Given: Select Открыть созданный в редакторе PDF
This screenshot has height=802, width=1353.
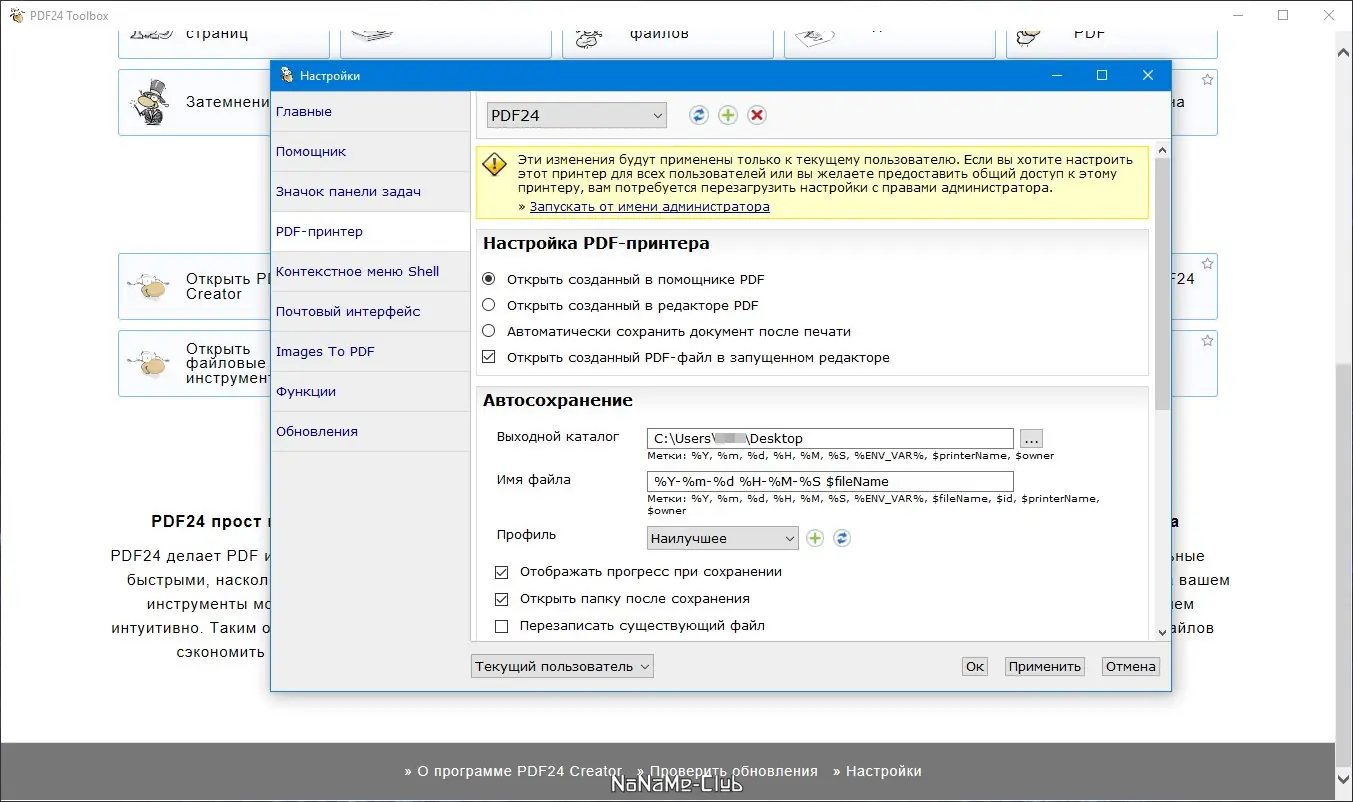Looking at the screenshot, I should point(488,305).
